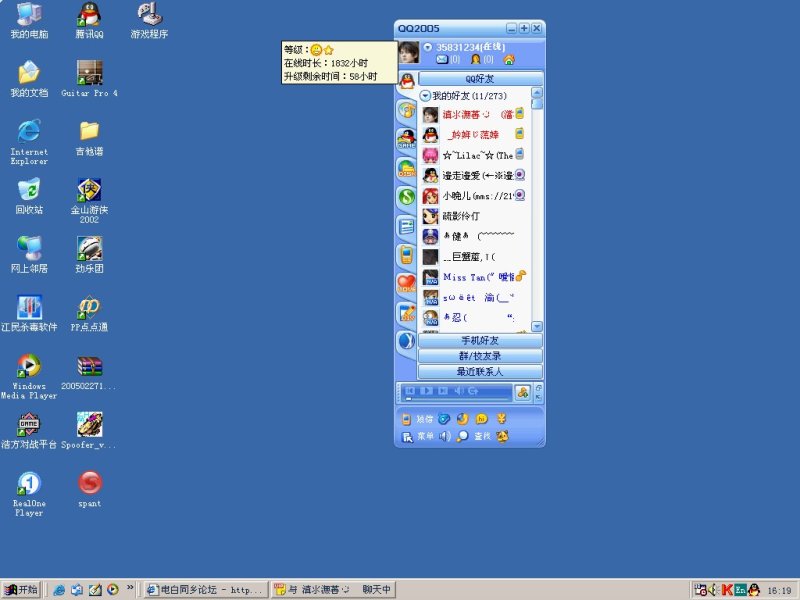Click the QQ penguin tab in sidebar
800x600 pixels.
point(406,80)
